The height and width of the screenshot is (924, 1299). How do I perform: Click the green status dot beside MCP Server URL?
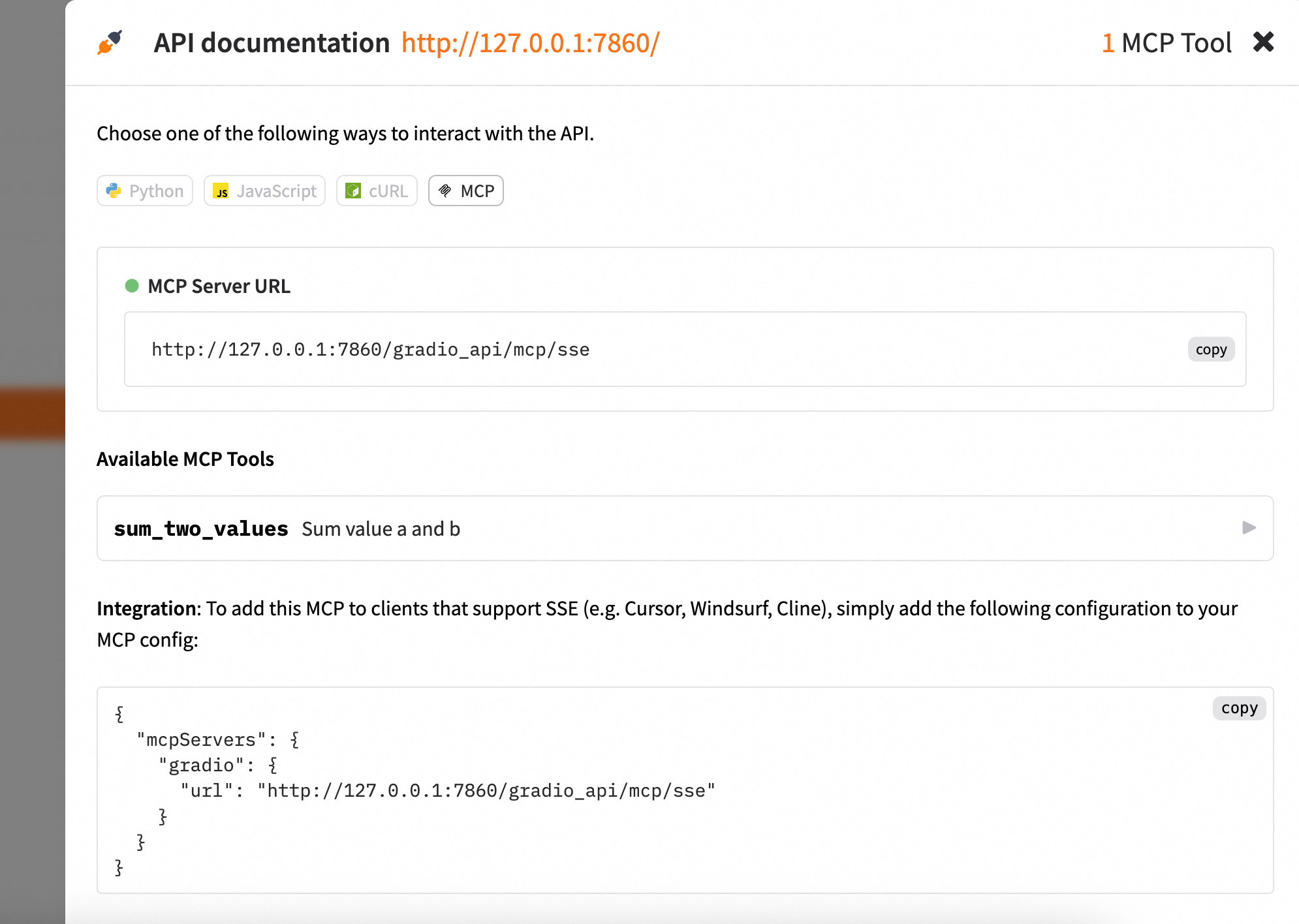133,285
